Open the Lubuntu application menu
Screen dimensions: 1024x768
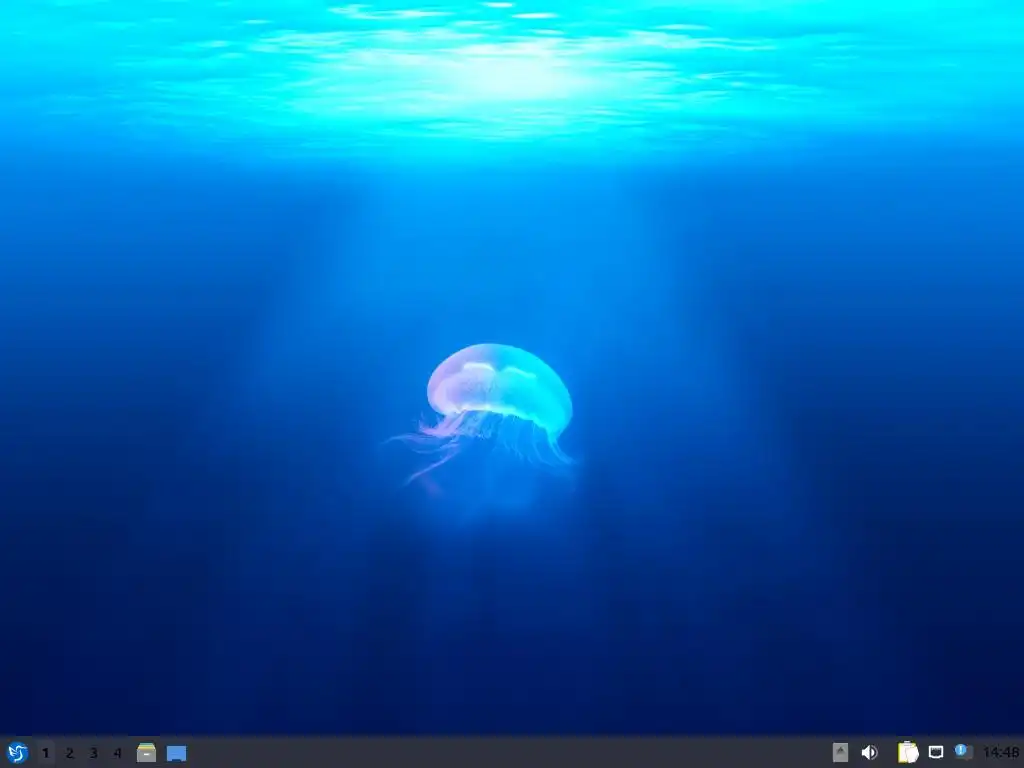click(x=17, y=752)
